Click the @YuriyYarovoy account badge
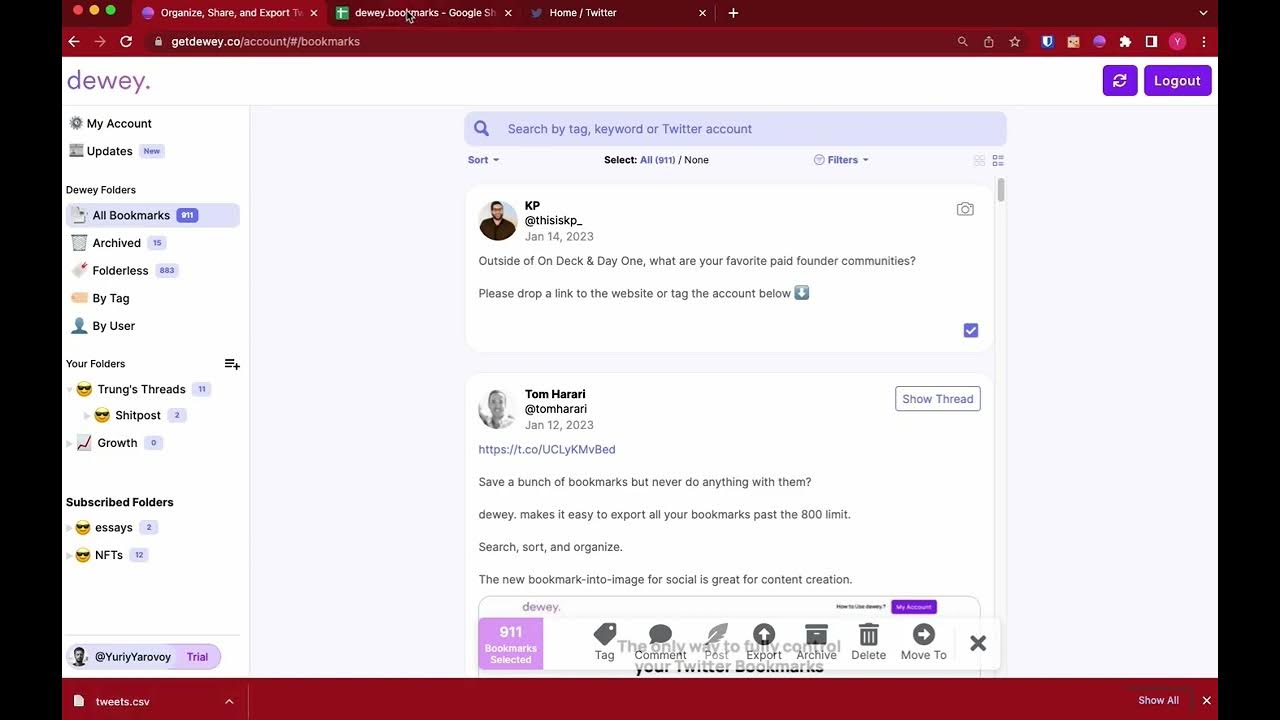1280x720 pixels. tap(144, 657)
